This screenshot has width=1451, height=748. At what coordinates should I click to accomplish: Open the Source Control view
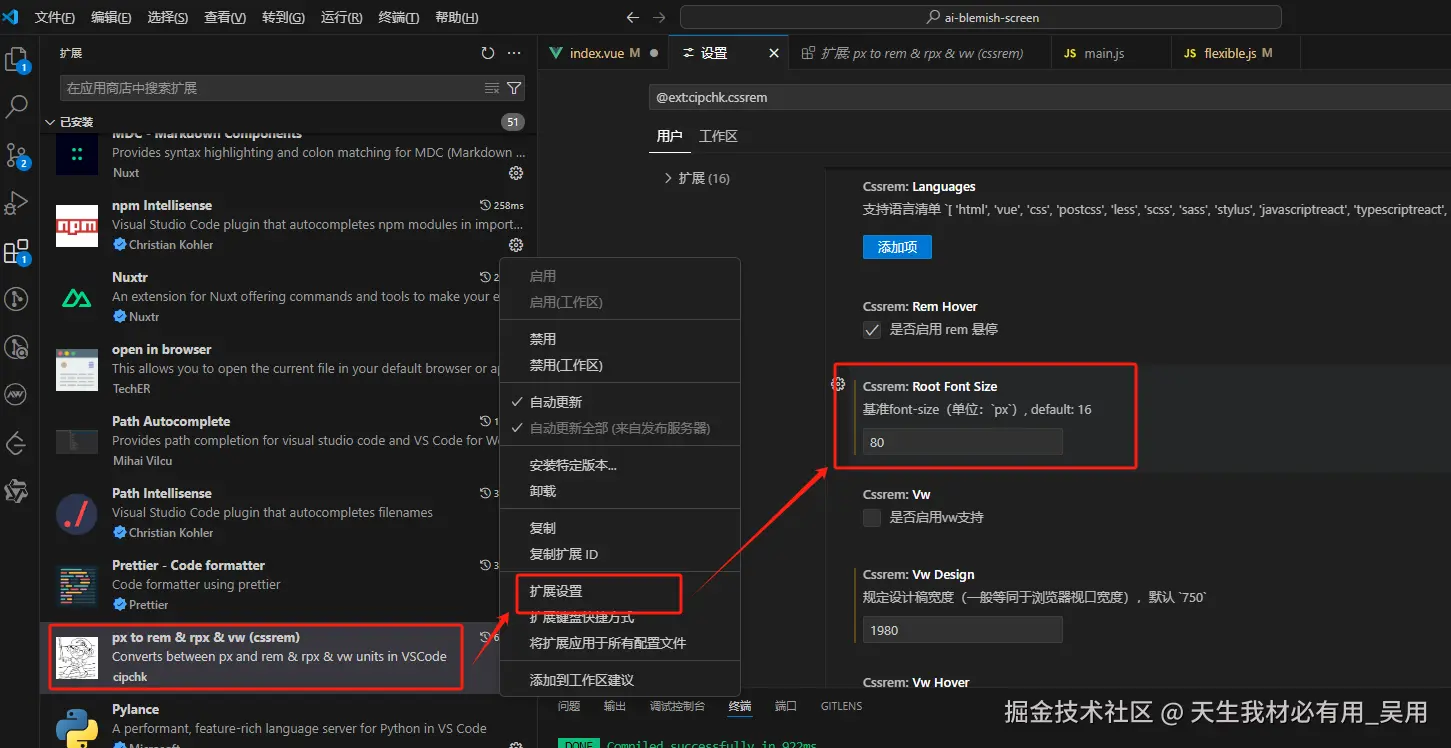click(x=16, y=155)
